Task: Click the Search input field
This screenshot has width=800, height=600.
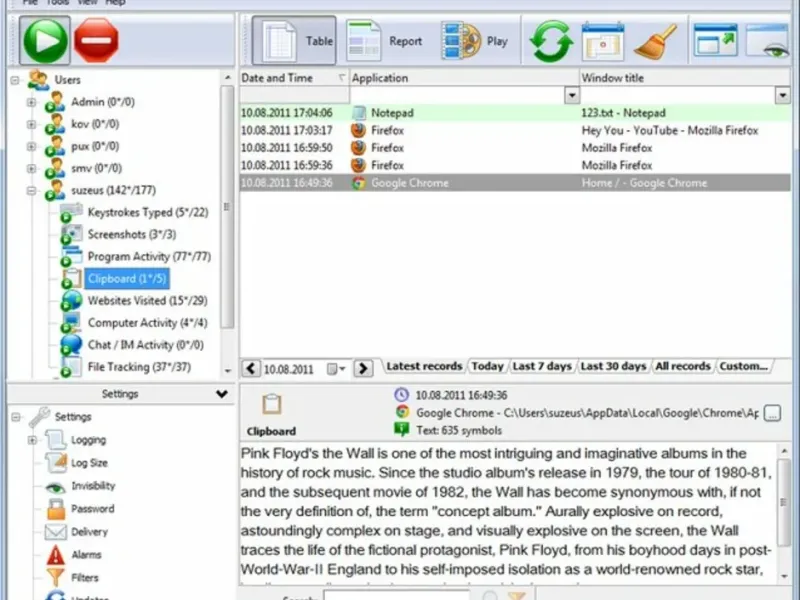Action: tap(396, 595)
